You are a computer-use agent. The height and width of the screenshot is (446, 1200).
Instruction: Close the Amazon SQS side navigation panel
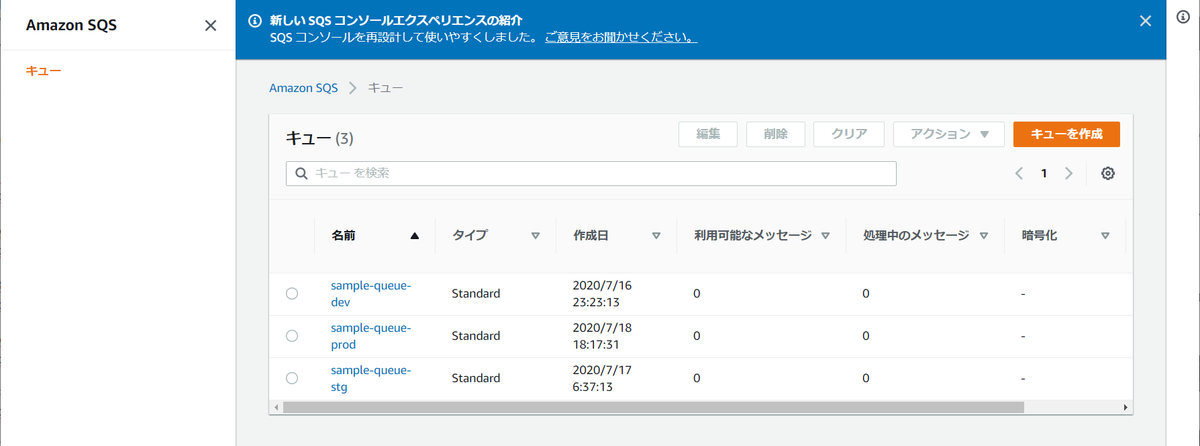tap(210, 26)
